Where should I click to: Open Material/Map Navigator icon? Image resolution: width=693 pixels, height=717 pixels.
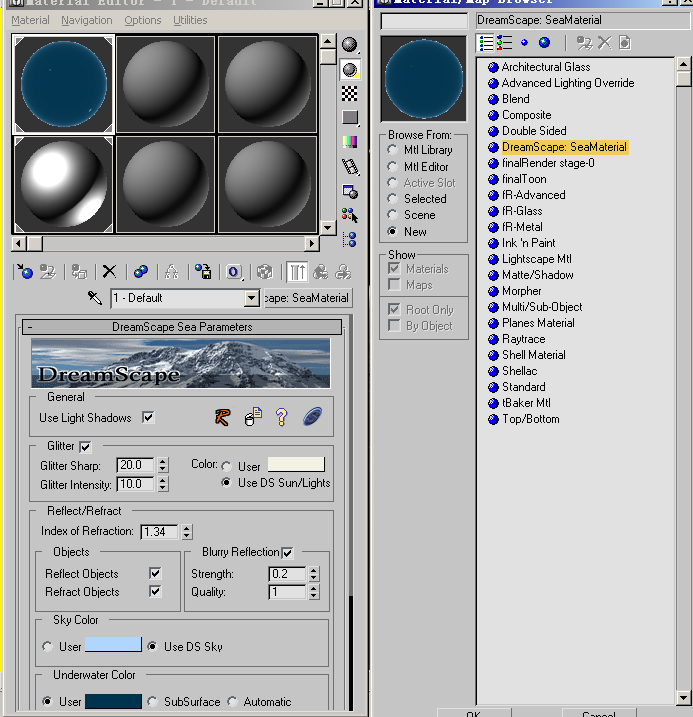(x=350, y=239)
